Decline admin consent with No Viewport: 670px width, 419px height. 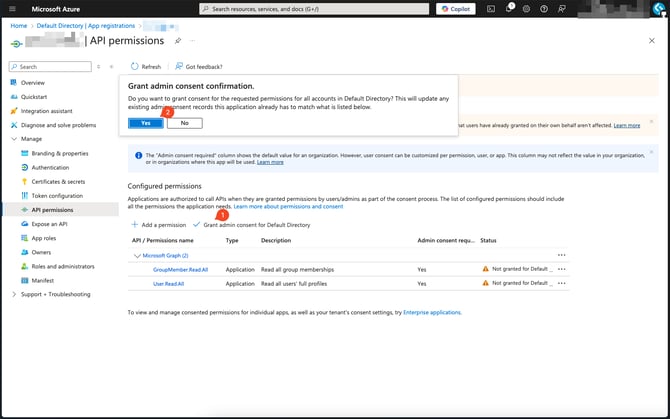(185, 123)
